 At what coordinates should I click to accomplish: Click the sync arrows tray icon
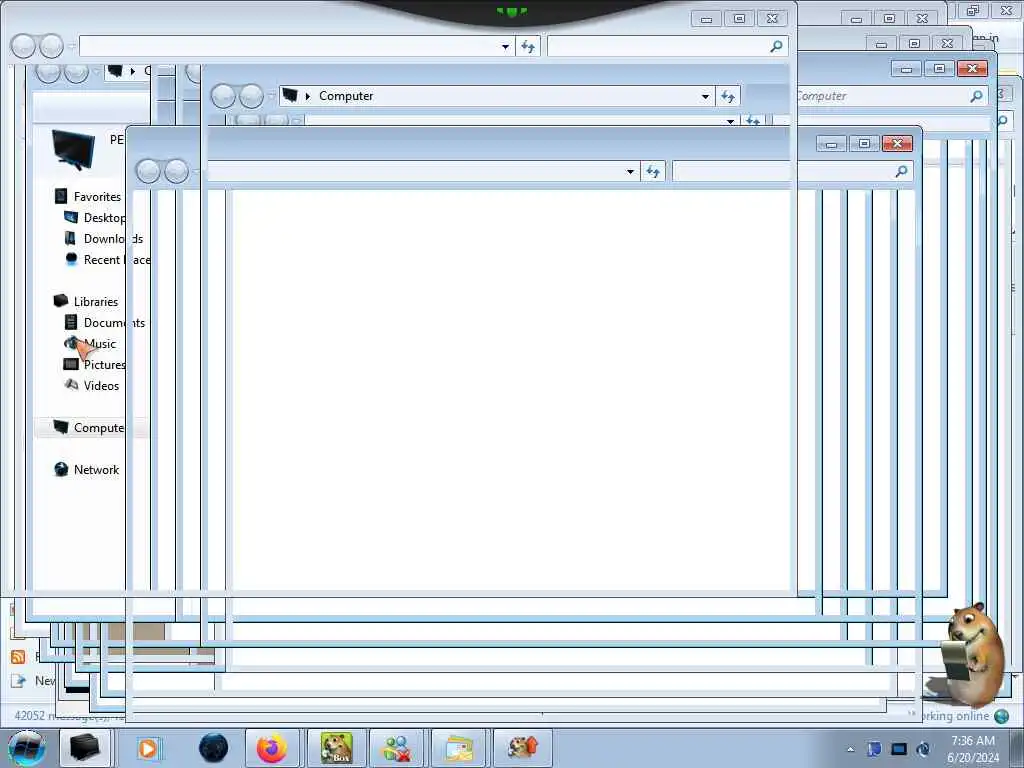pyautogui.click(x=923, y=749)
